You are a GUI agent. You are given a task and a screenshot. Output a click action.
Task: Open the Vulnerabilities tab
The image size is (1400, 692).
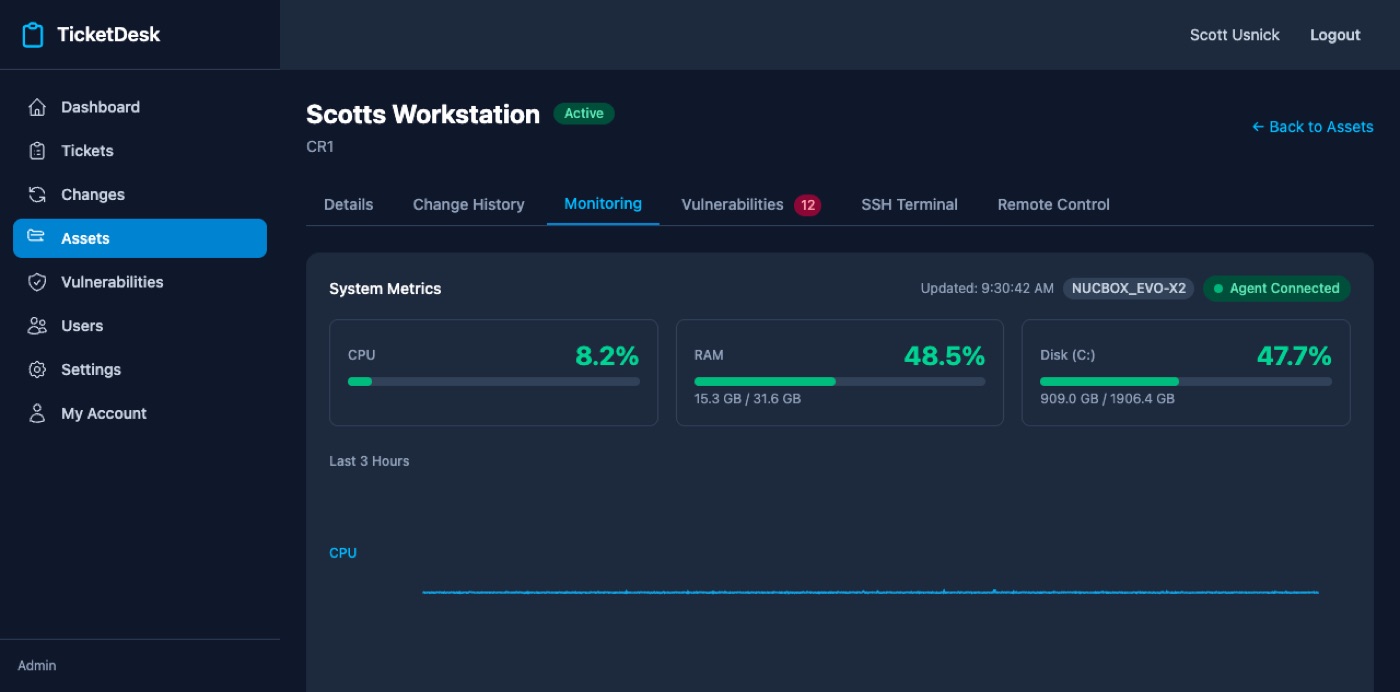750,204
